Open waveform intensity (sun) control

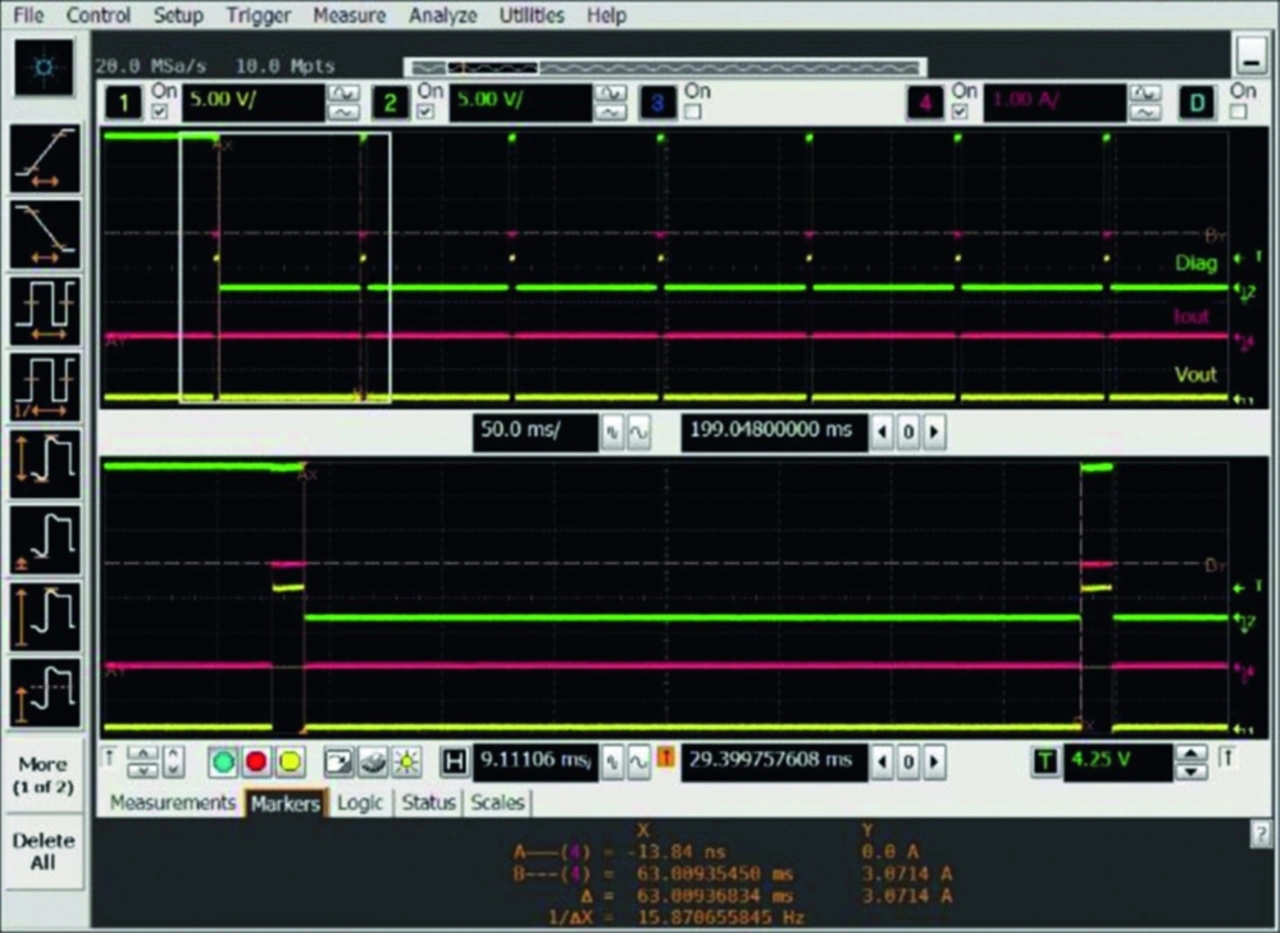click(406, 762)
